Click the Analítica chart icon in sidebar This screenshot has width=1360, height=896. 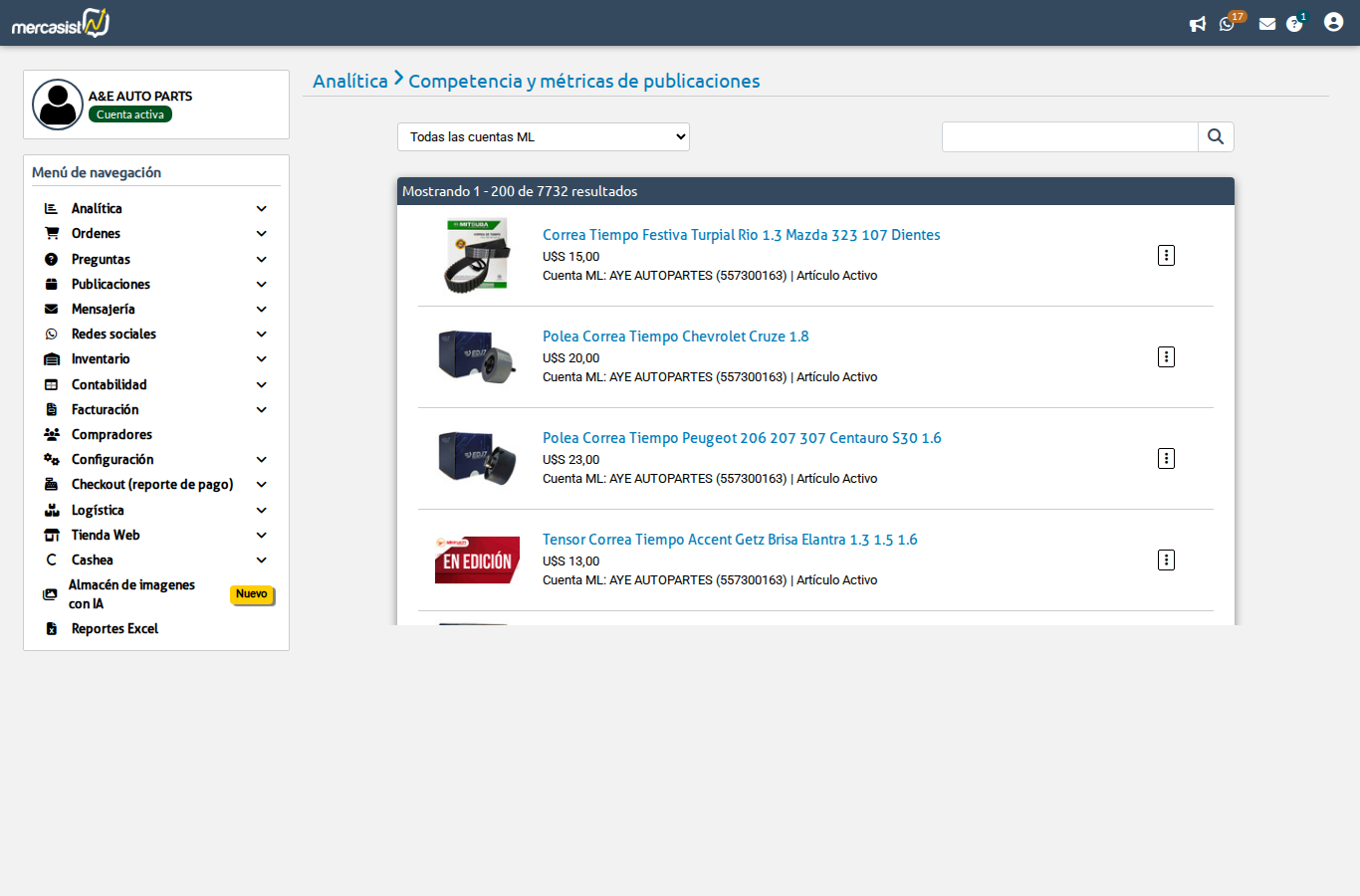(51, 208)
